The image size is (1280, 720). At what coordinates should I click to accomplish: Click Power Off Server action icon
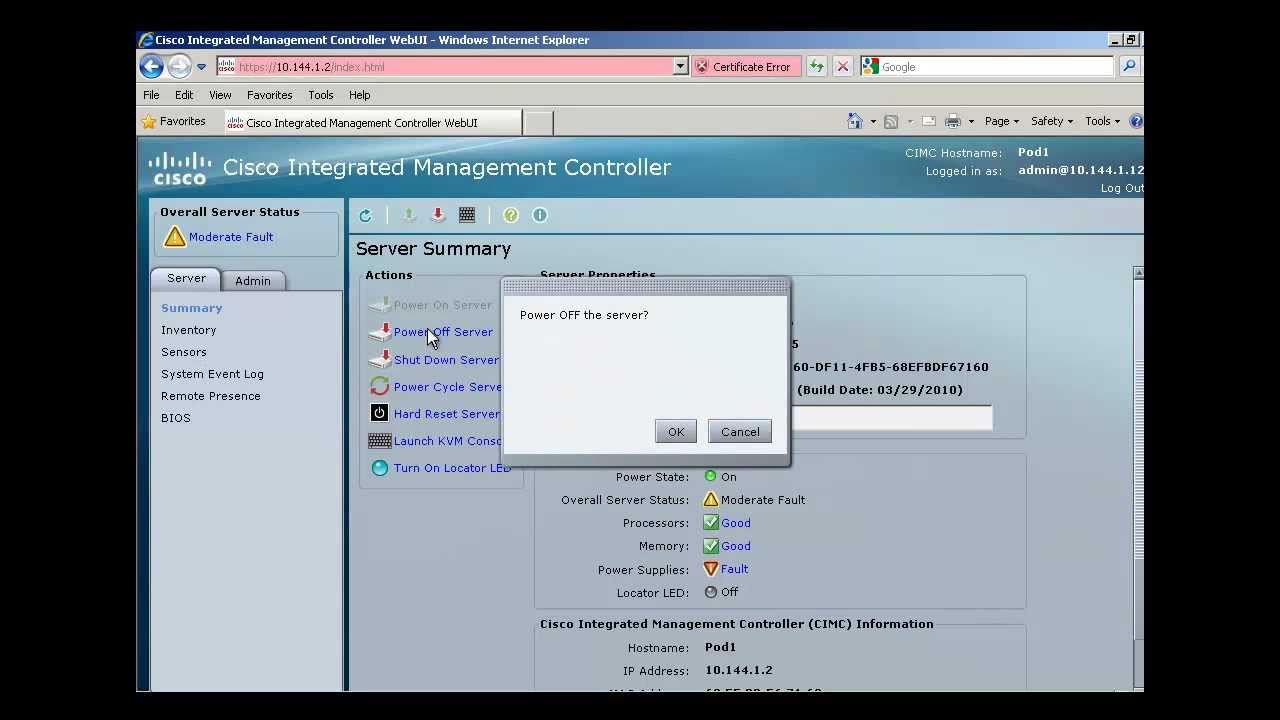[x=380, y=332]
